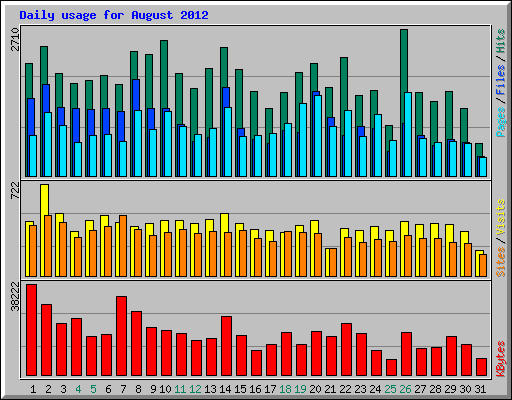Click the orange sites bar for day 7
The width and height of the screenshot is (512, 400).
coord(123,246)
